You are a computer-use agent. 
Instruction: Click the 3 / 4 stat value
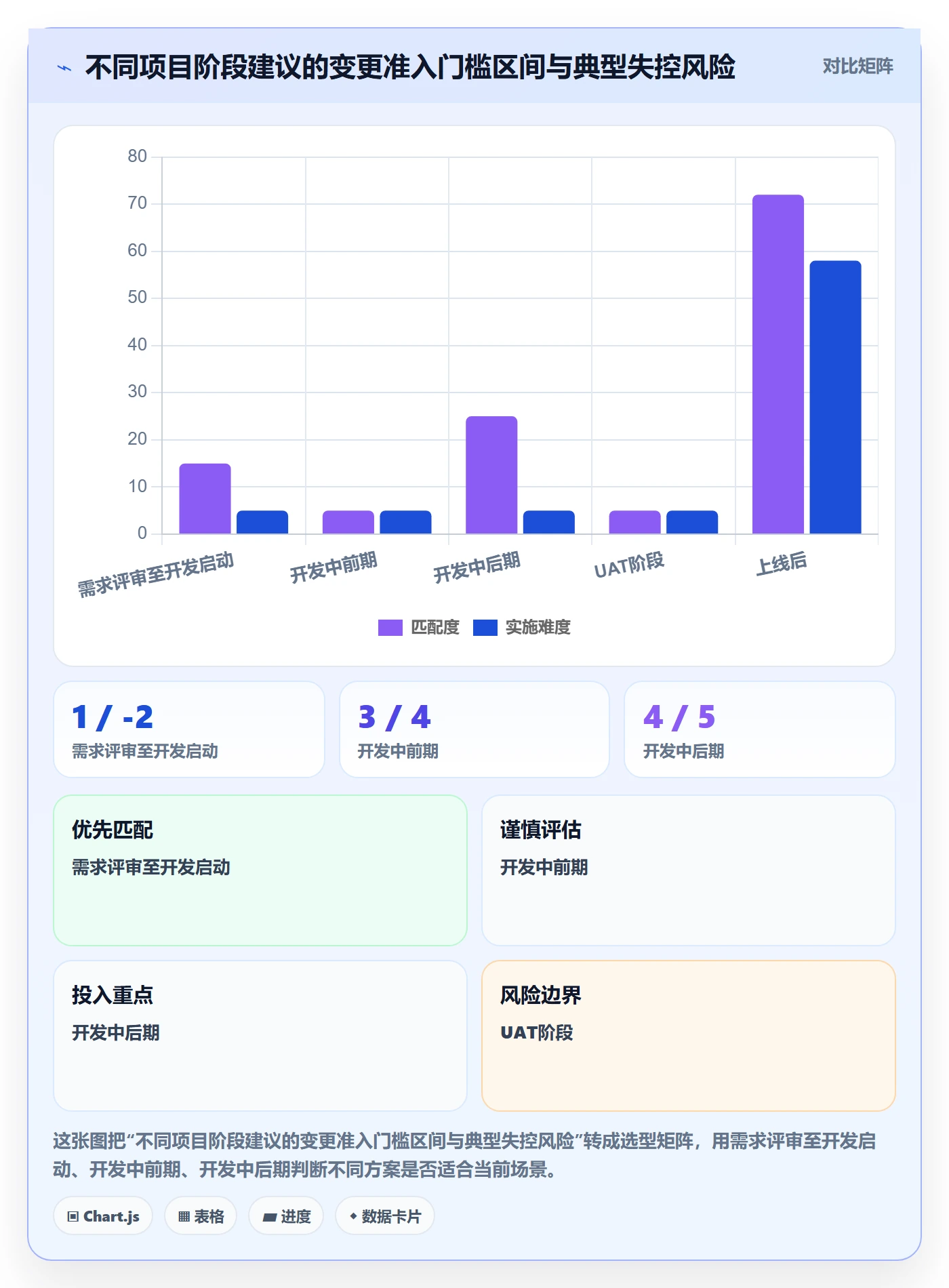tap(395, 717)
